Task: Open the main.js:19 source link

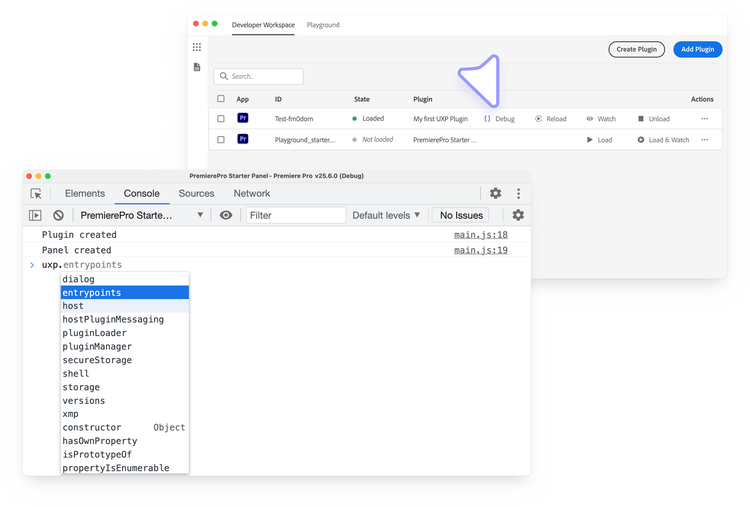Action: [x=481, y=250]
